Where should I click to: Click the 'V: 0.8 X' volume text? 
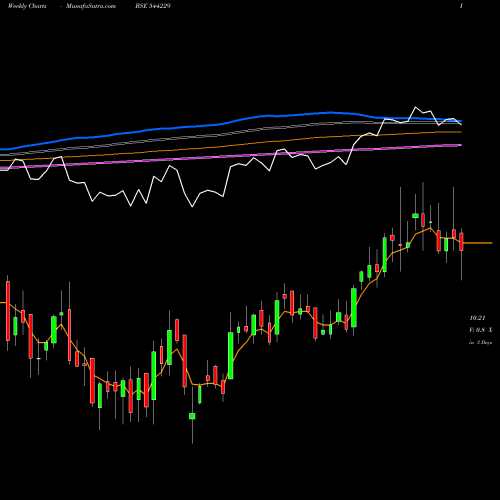click(481, 330)
